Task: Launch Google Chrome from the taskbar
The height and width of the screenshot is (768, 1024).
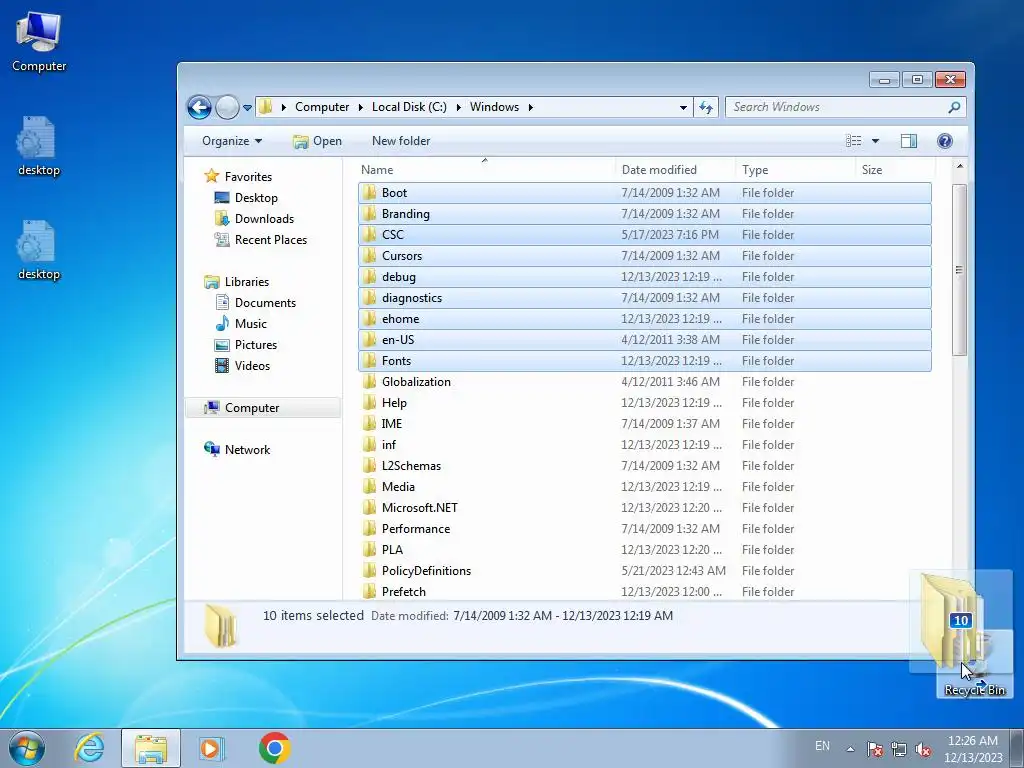Action: coord(274,748)
